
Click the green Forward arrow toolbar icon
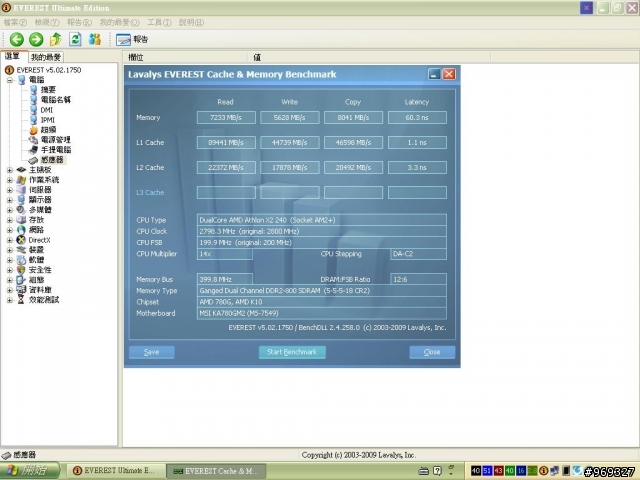click(36, 39)
